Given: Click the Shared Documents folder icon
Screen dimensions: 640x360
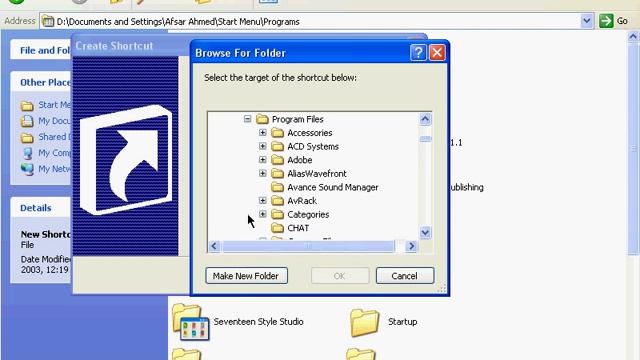Looking at the screenshot, I should 27,138.
